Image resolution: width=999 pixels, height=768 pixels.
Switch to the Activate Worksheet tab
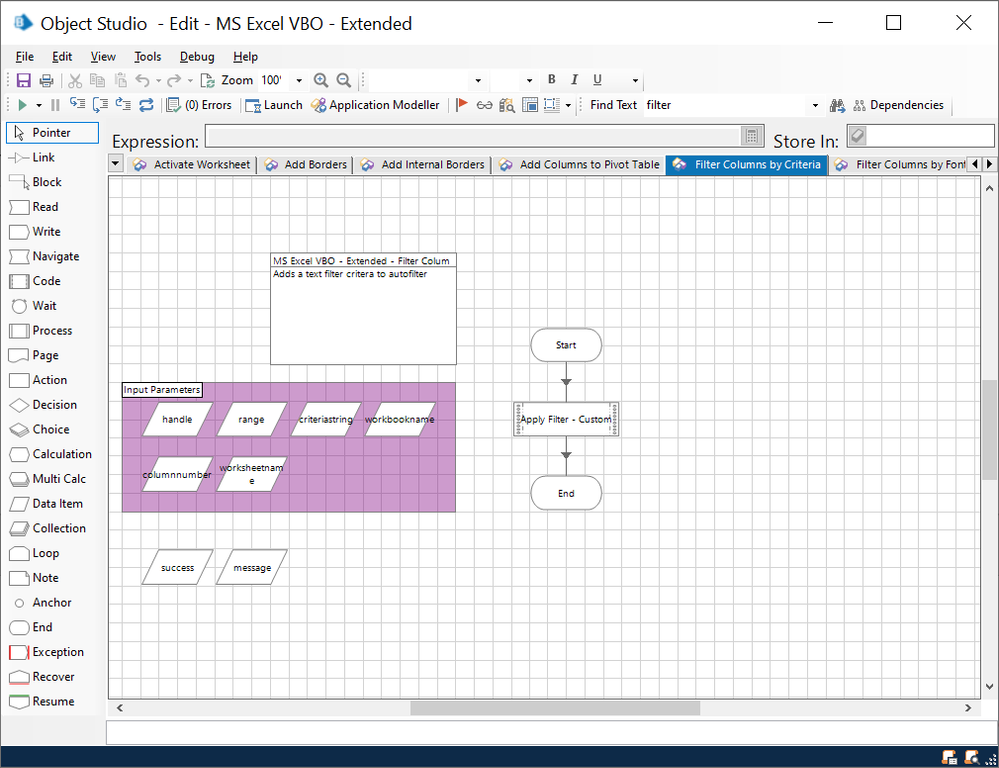[x=192, y=164]
